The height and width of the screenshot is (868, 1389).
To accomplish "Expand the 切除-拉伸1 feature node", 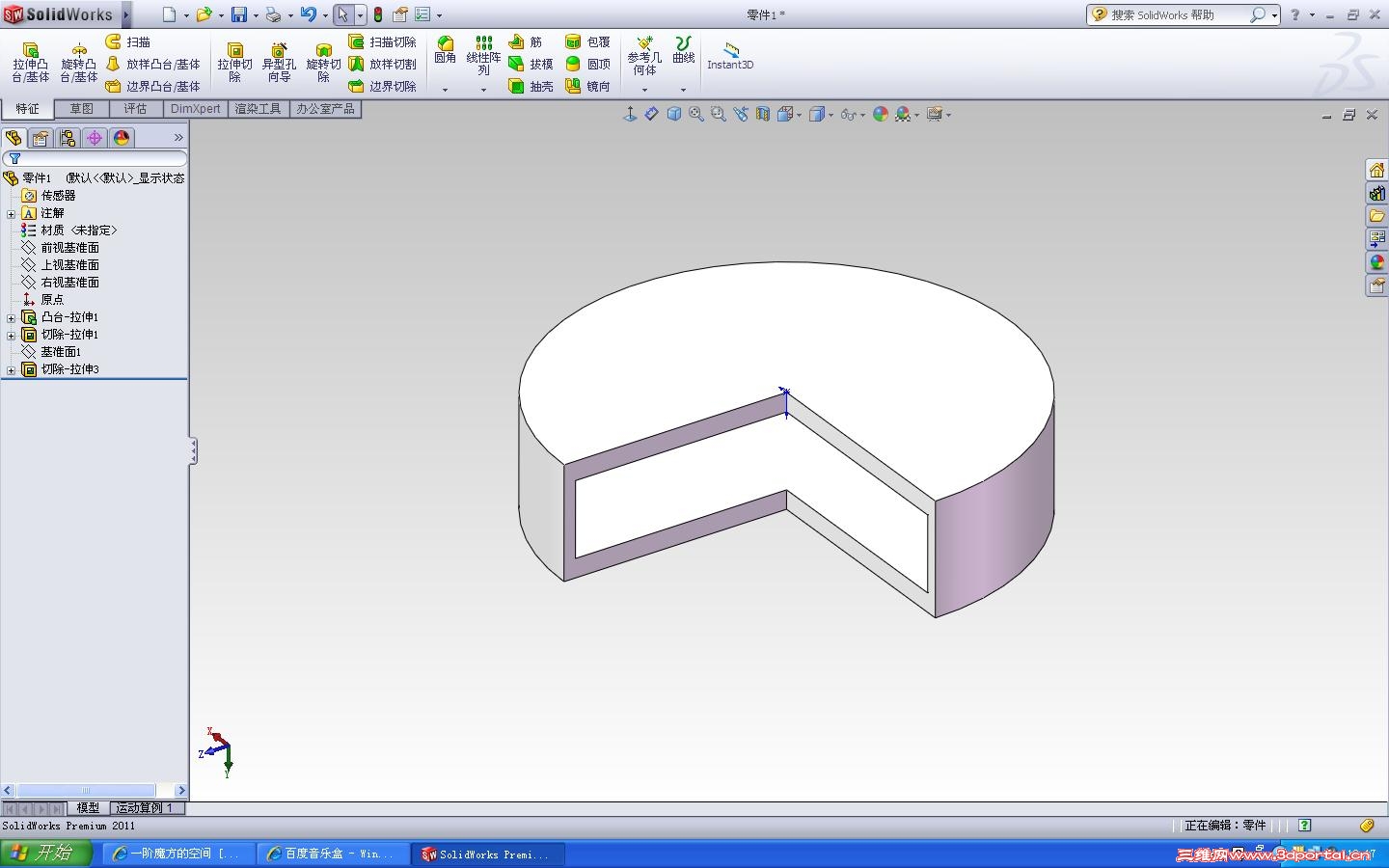I will point(11,336).
